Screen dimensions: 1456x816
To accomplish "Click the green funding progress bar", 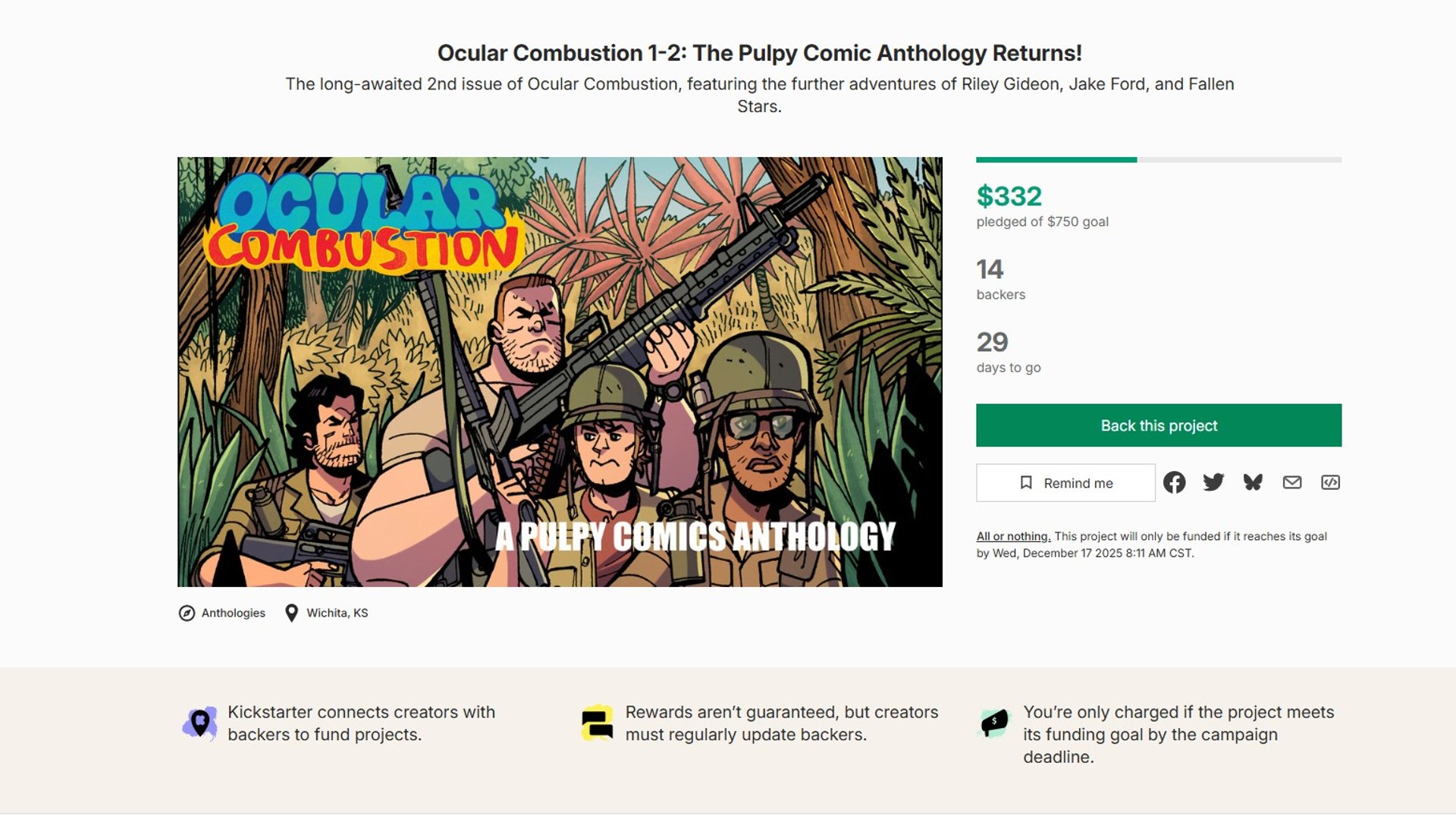I will 1056,160.
